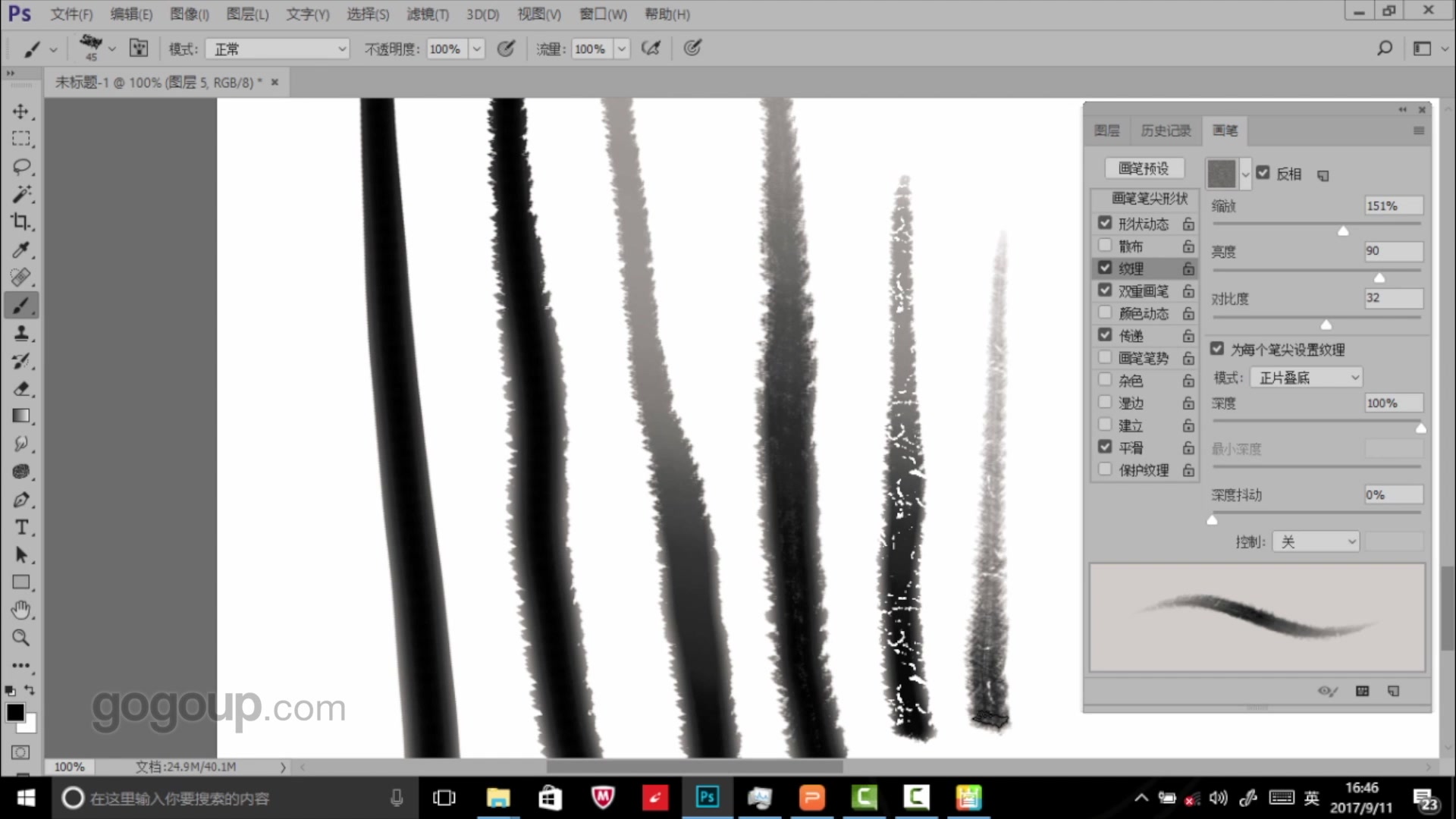Select the Gradient tool
1456x819 pixels.
coord(20,416)
